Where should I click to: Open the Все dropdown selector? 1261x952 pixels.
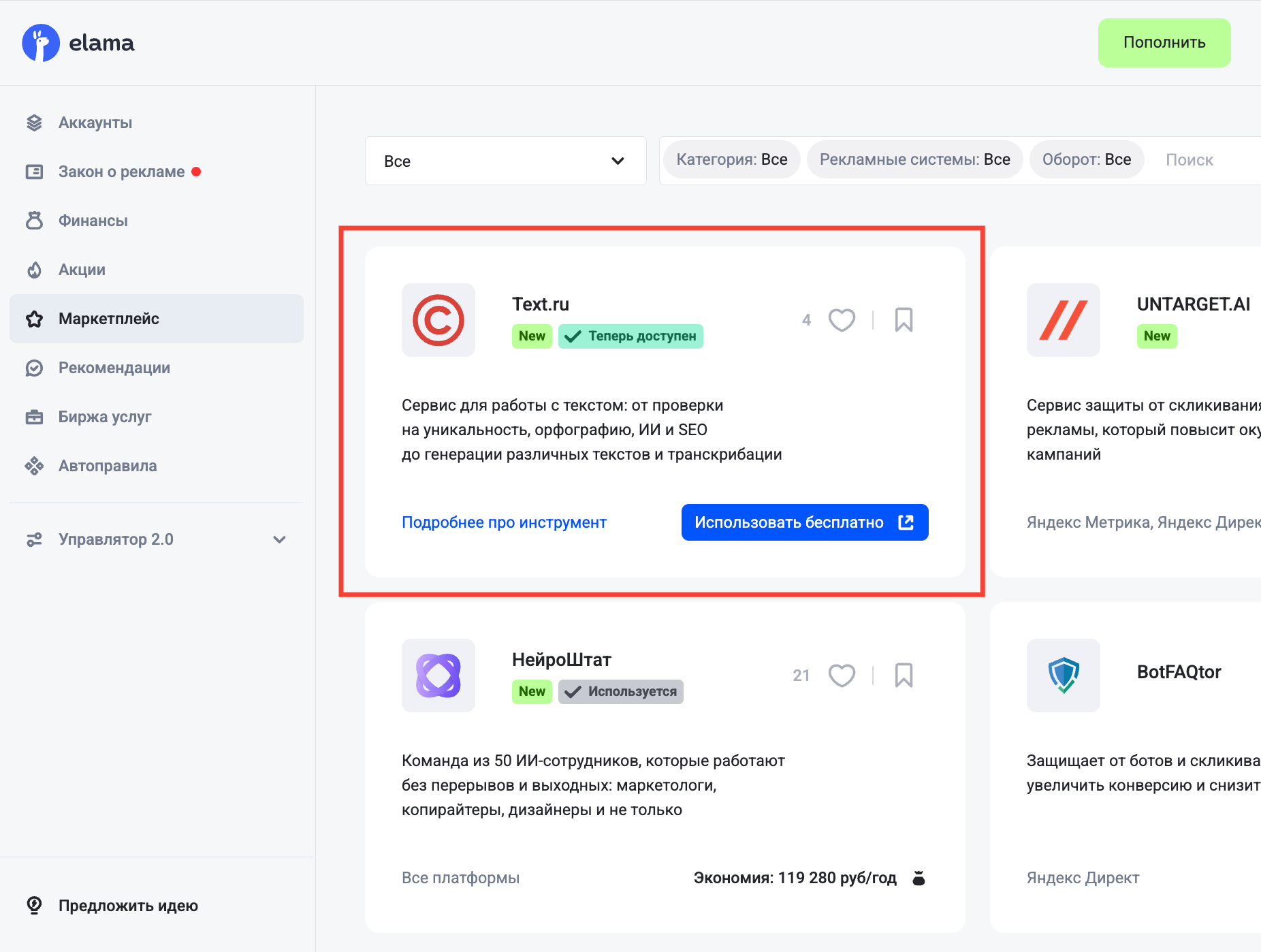pos(505,161)
